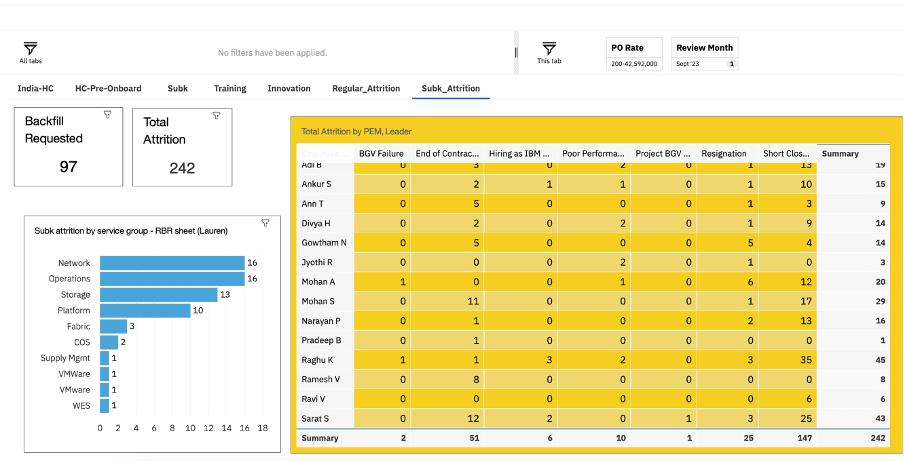Click the Resignation column header
This screenshot has height=462, width=904.
click(x=724, y=153)
